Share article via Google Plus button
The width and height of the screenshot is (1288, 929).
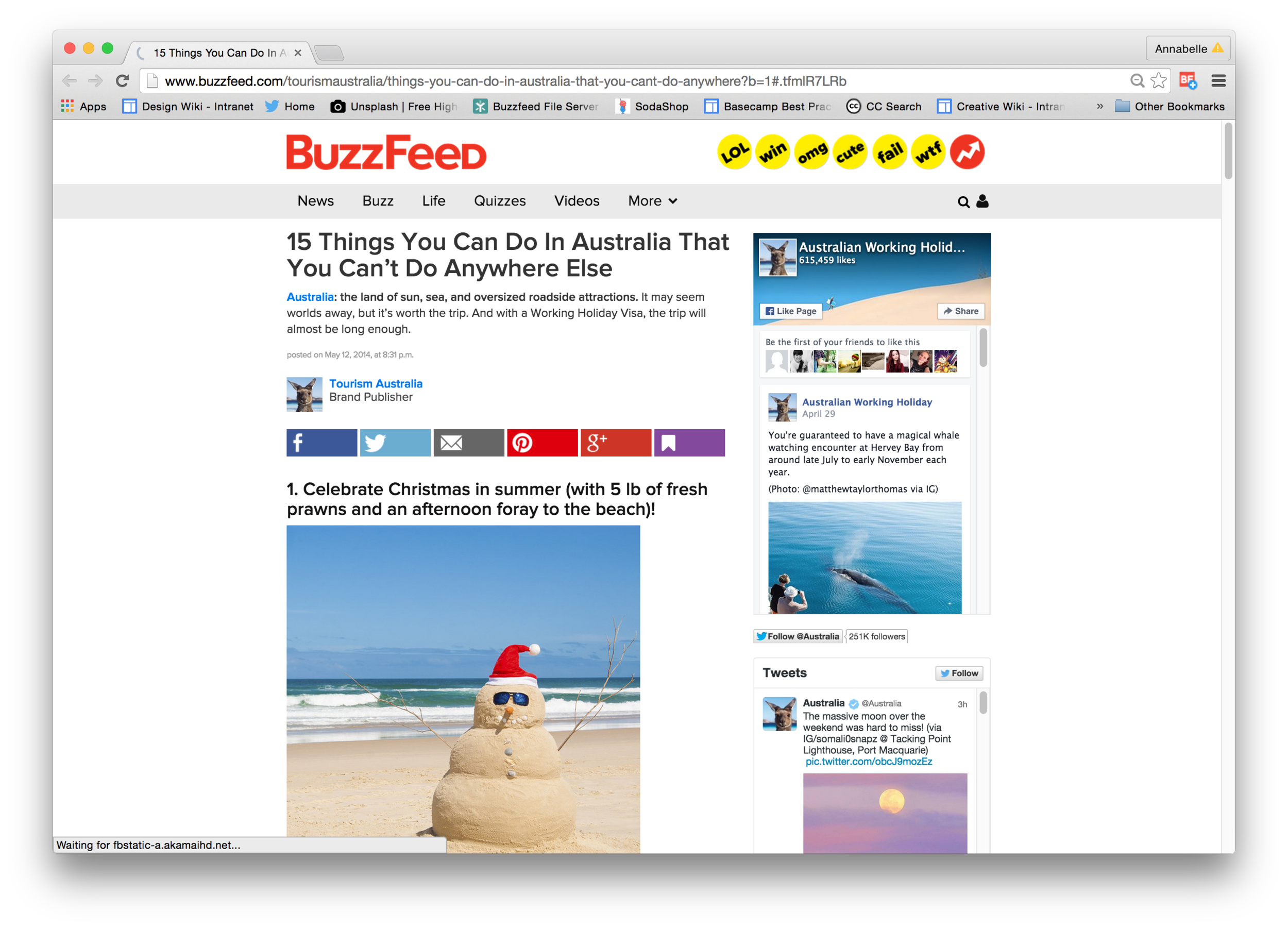point(616,443)
